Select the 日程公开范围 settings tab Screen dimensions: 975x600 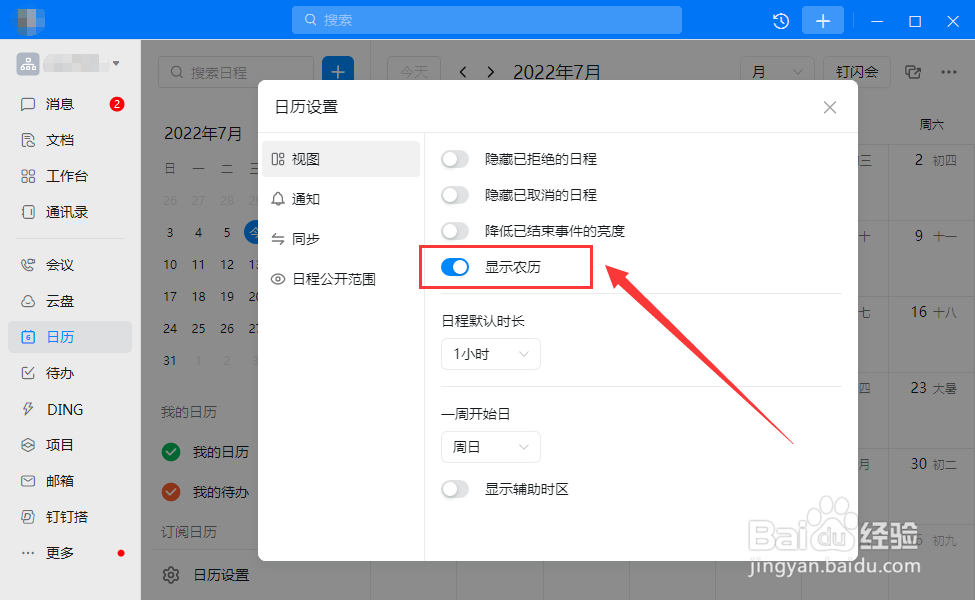coord(341,279)
